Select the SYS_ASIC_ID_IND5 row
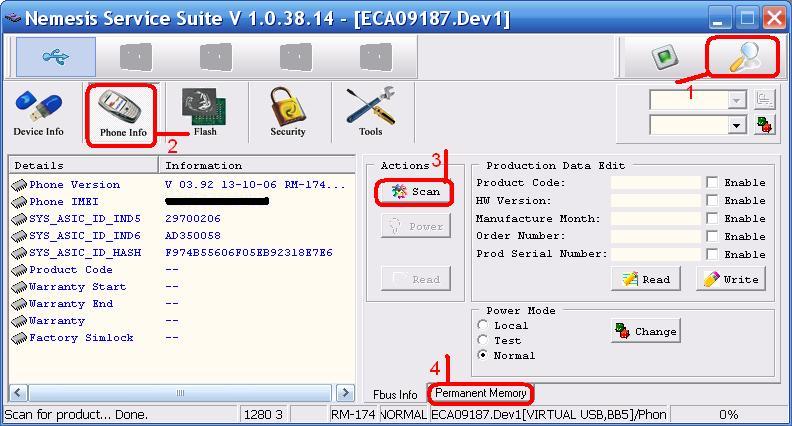Viewport: 792px width, 426px height. (x=182, y=219)
